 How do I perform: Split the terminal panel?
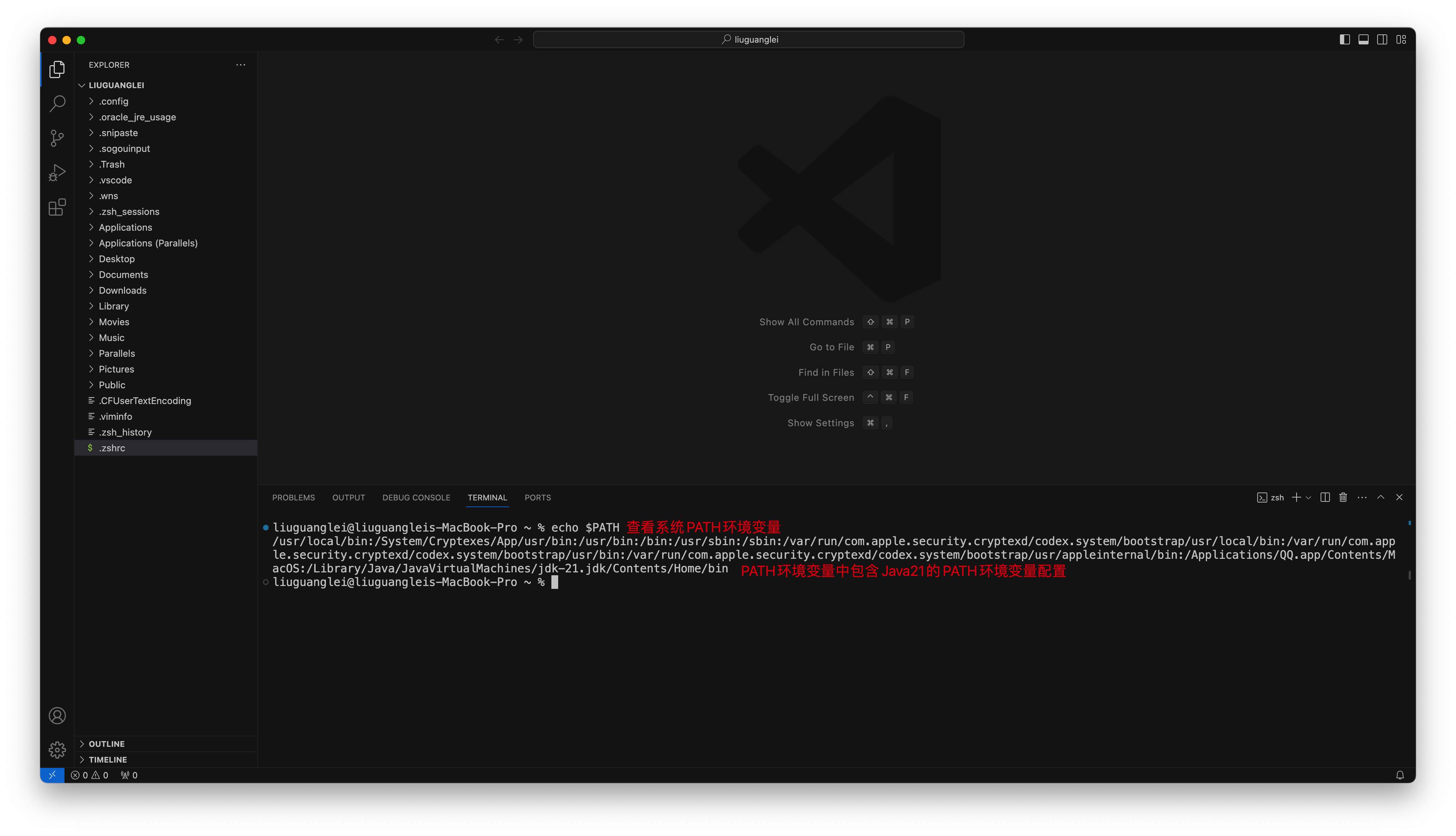pos(1325,497)
